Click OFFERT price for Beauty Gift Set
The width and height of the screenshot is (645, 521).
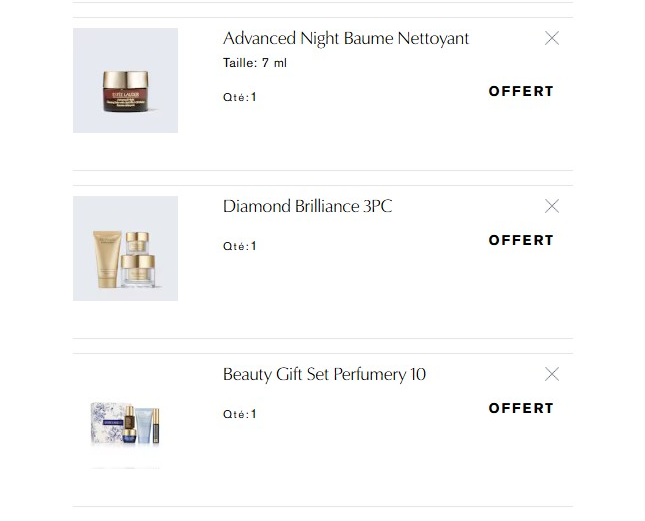coord(521,408)
